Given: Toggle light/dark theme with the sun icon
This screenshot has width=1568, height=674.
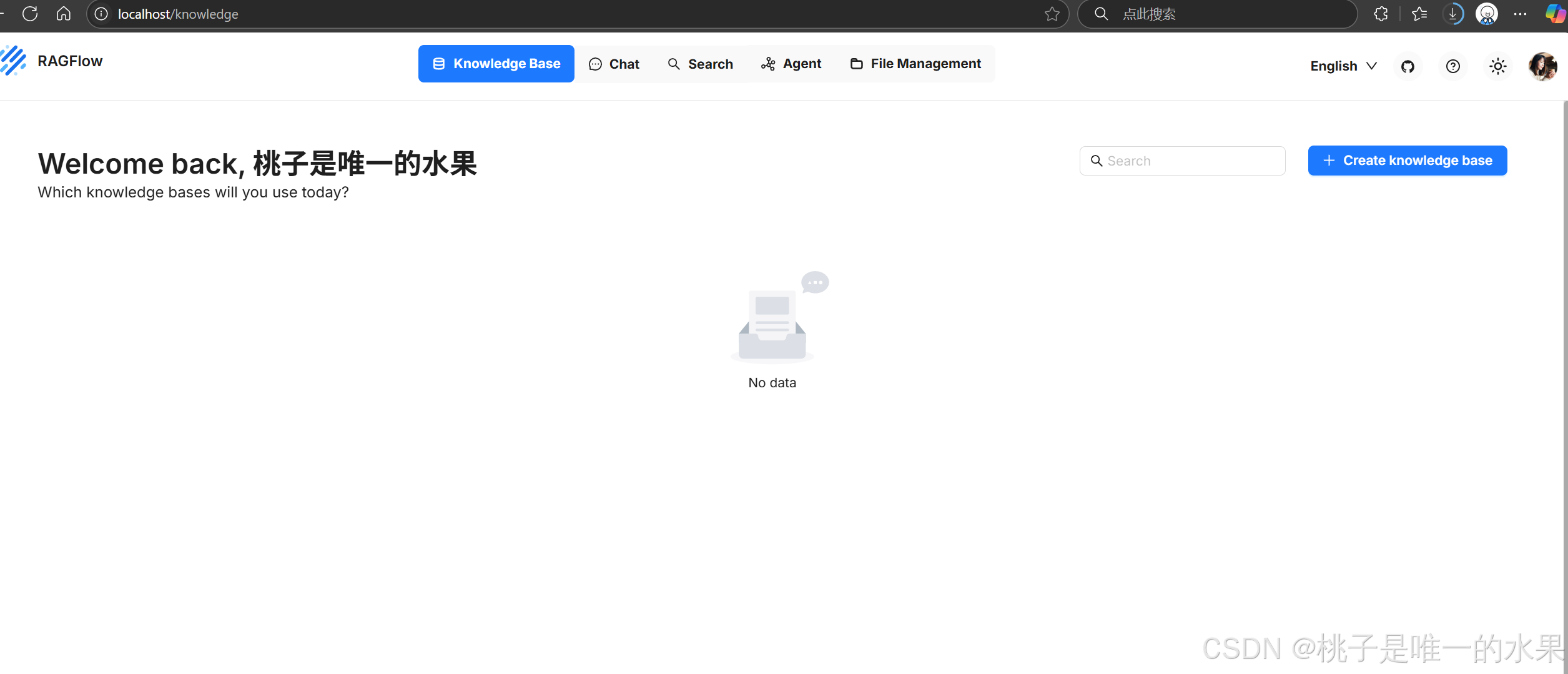Looking at the screenshot, I should (x=1497, y=66).
